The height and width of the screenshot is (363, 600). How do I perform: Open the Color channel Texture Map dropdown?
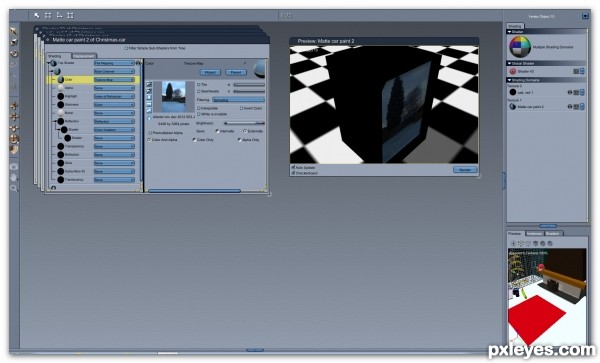click(114, 80)
